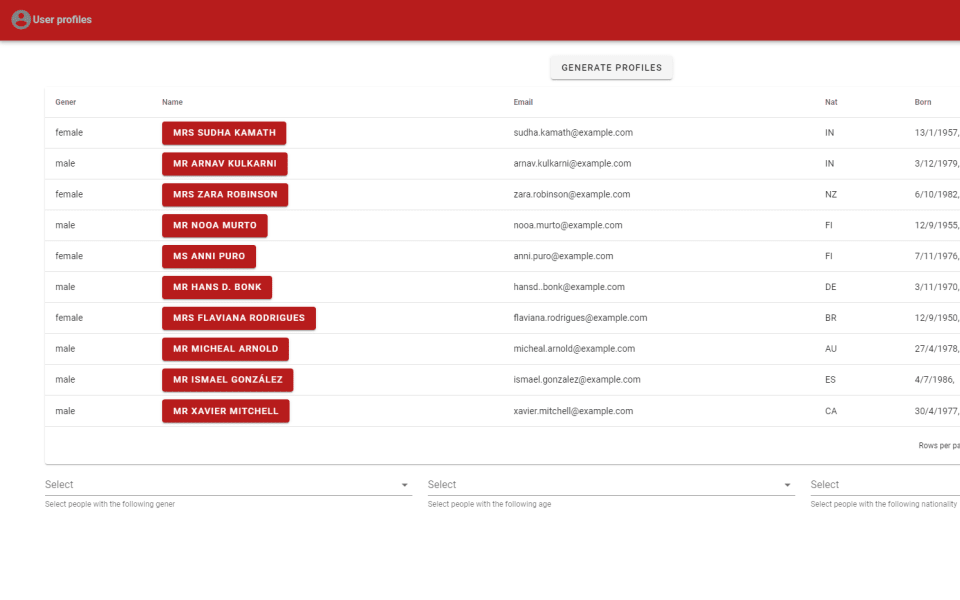Click the User profiles header title
960x600 pixels.
(x=62, y=20)
